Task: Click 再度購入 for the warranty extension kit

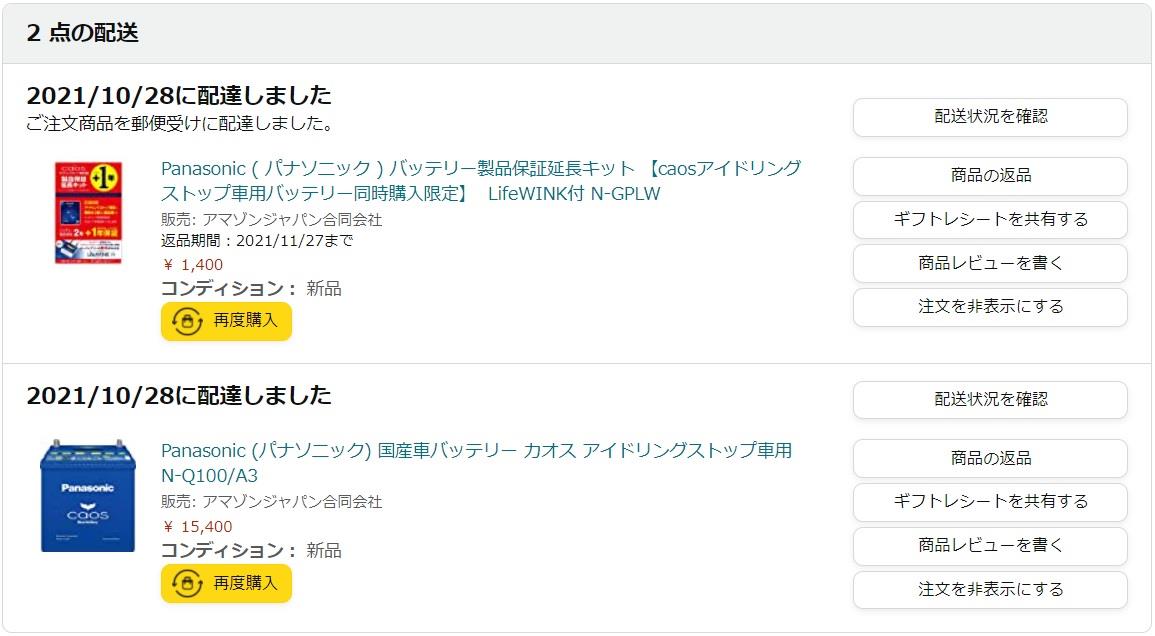Action: coord(226,321)
